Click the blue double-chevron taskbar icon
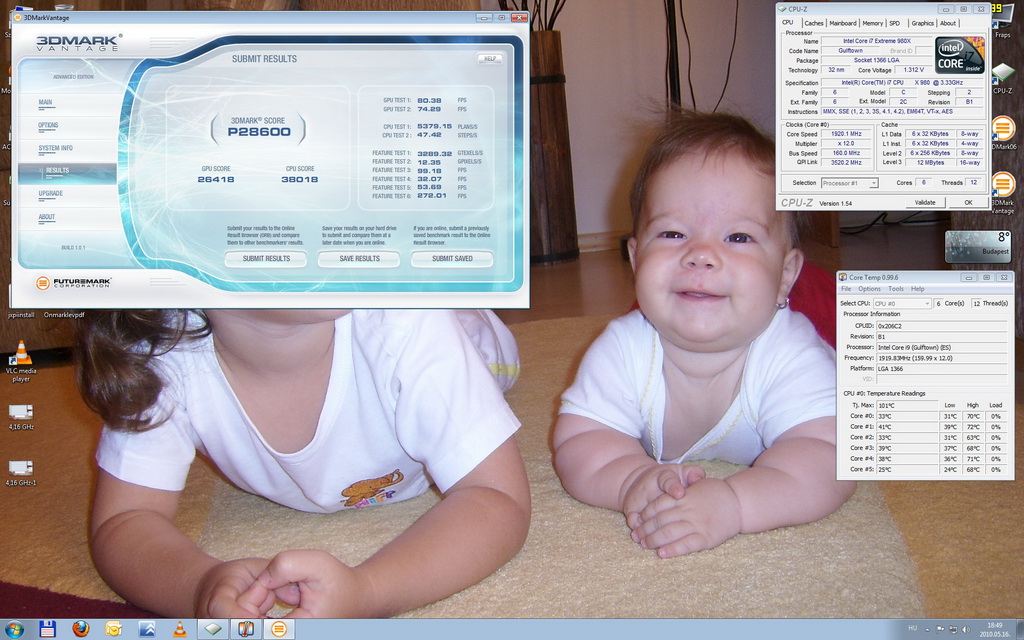The width and height of the screenshot is (1024, 640). click(147, 630)
